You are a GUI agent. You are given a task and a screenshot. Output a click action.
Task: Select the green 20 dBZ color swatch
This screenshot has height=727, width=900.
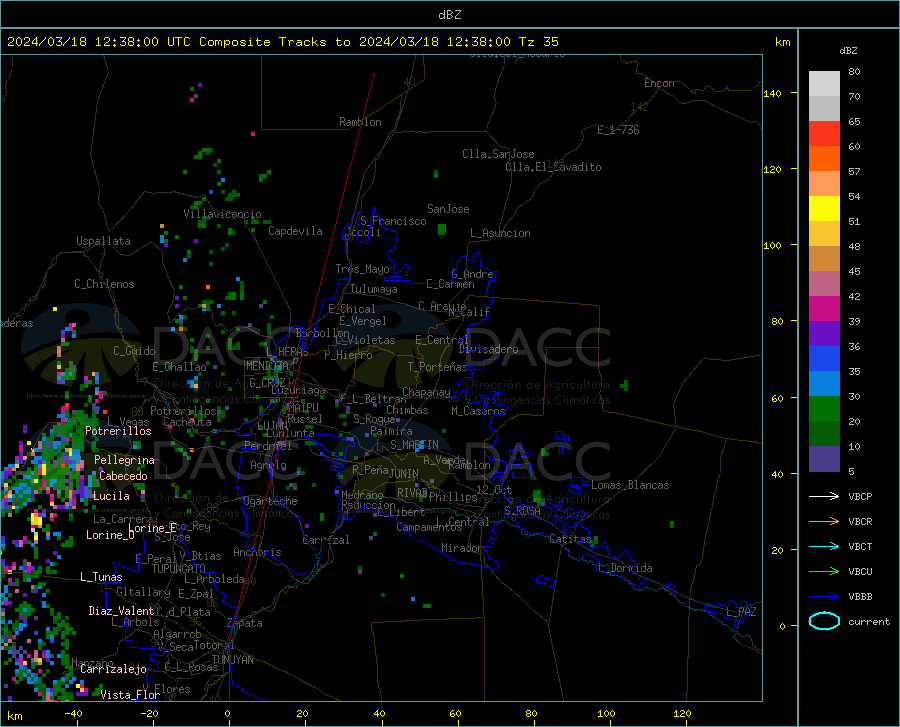point(824,409)
